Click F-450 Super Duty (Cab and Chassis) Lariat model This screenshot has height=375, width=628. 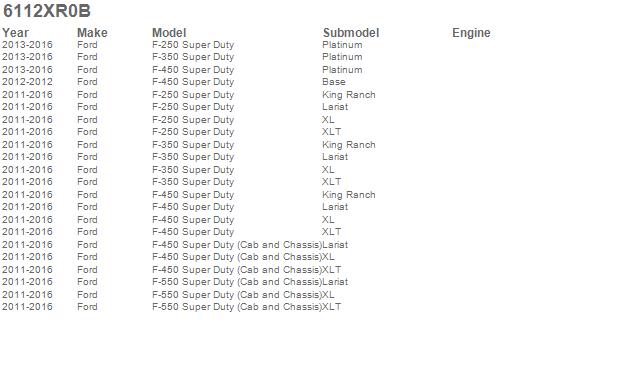click(237, 245)
